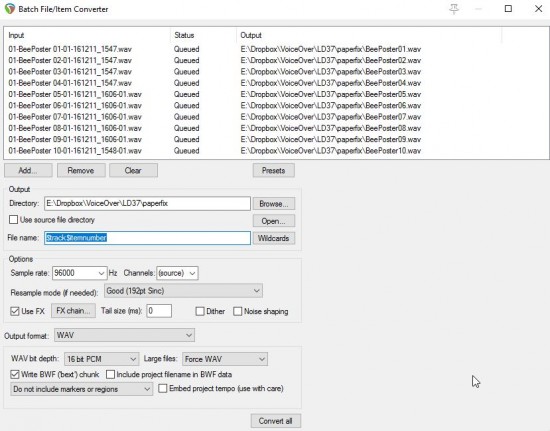Open the Wildcards button

point(274,238)
